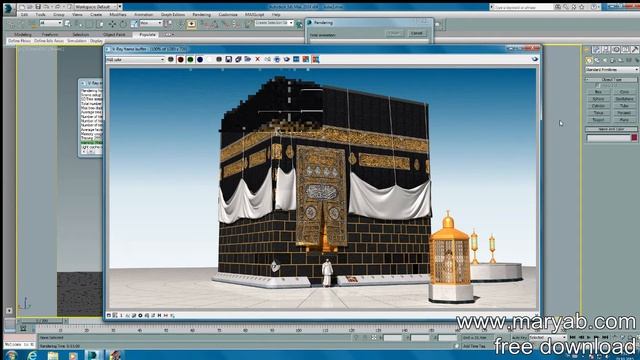Open the Utilities hammer tab in command panel

[x=635, y=49]
